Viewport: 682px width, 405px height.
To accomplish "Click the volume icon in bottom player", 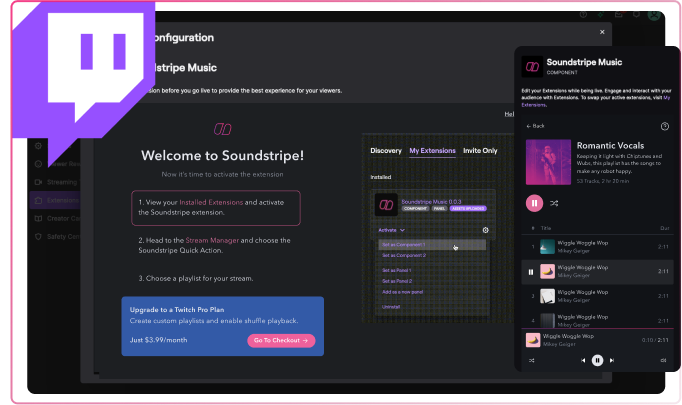I will (x=664, y=360).
